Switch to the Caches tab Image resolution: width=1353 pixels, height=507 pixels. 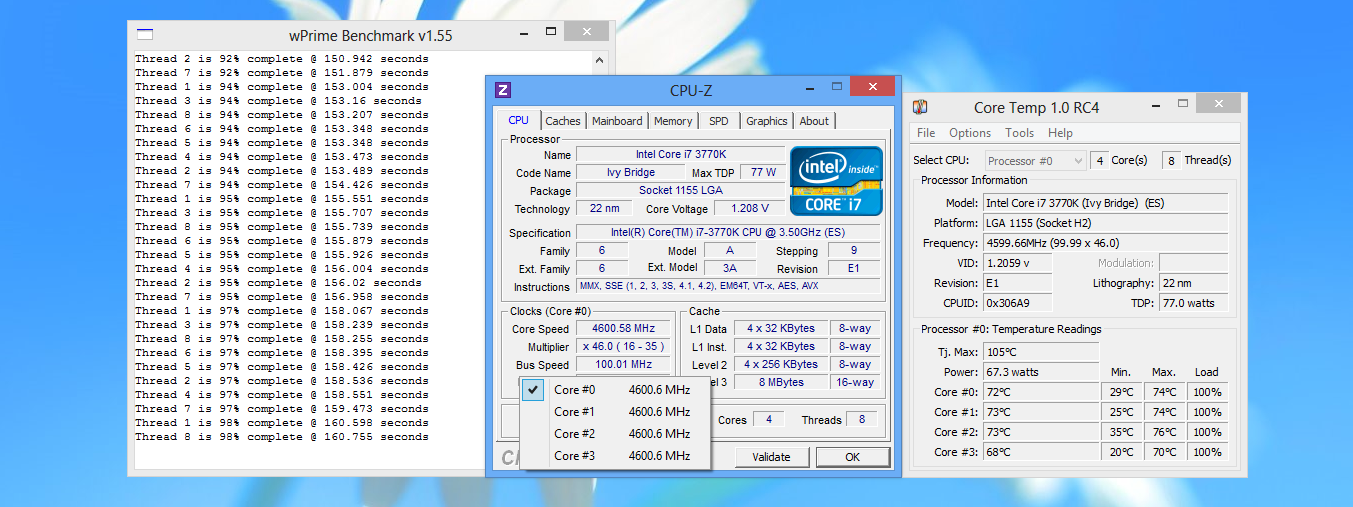coord(563,121)
